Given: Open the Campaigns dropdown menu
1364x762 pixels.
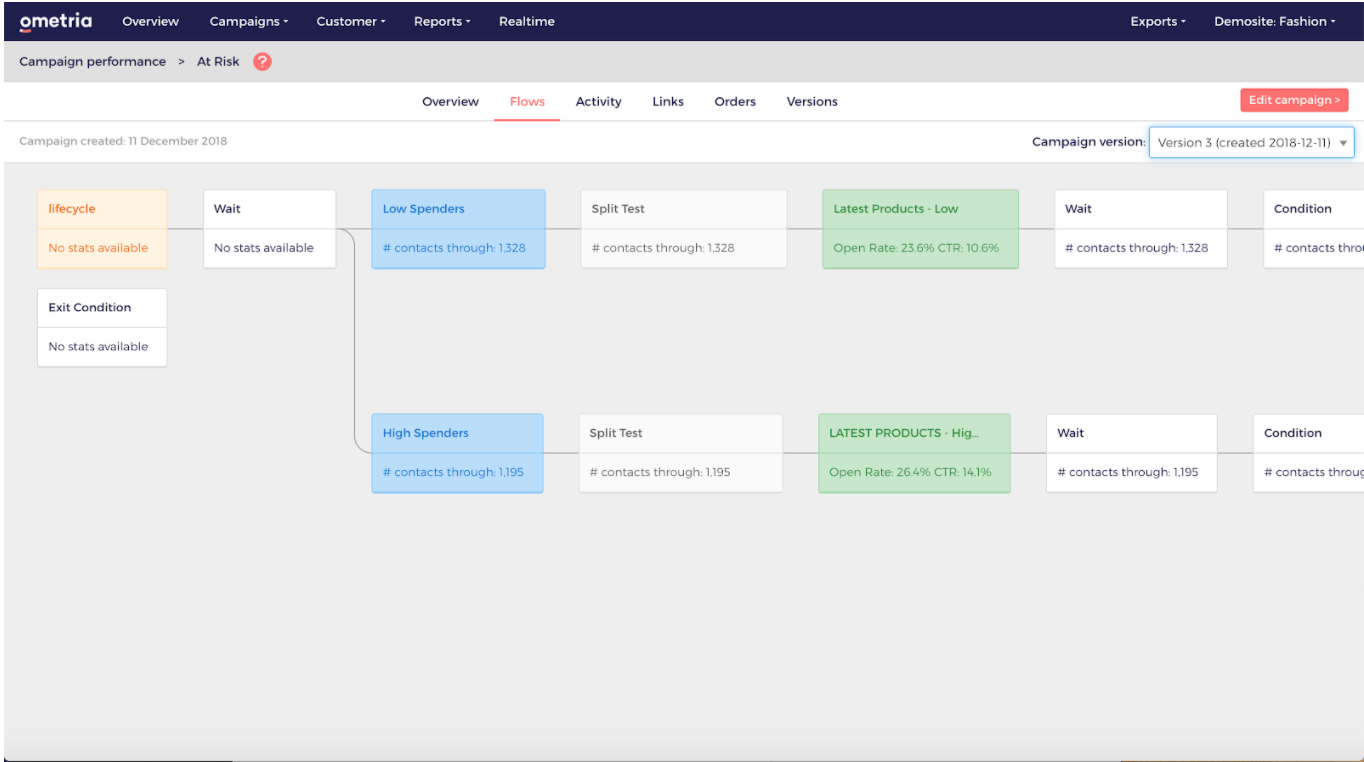Looking at the screenshot, I should click(249, 21).
